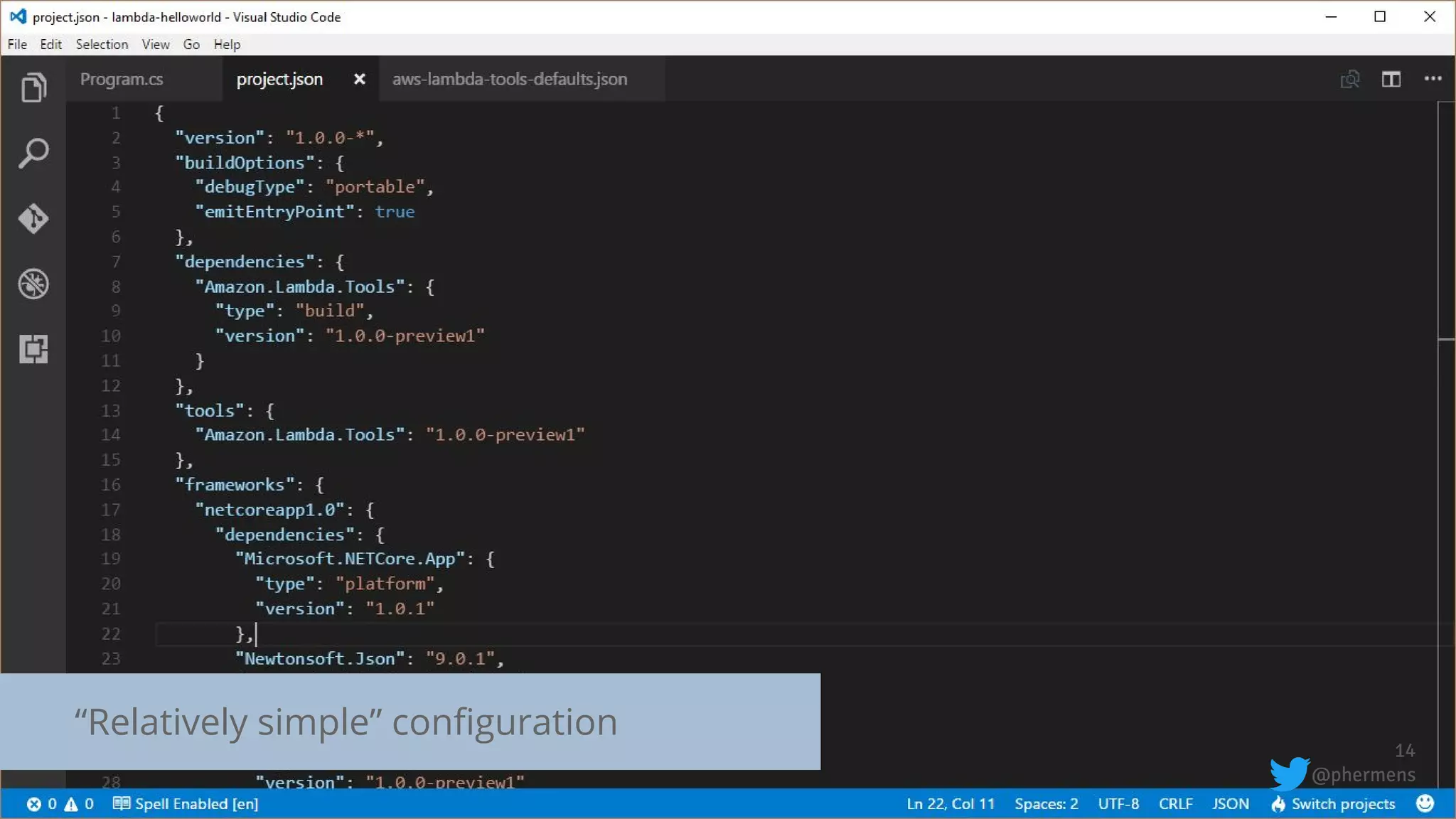The width and height of the screenshot is (1456, 819).
Task: Click the "build" string value on line 9
Action: (330, 311)
